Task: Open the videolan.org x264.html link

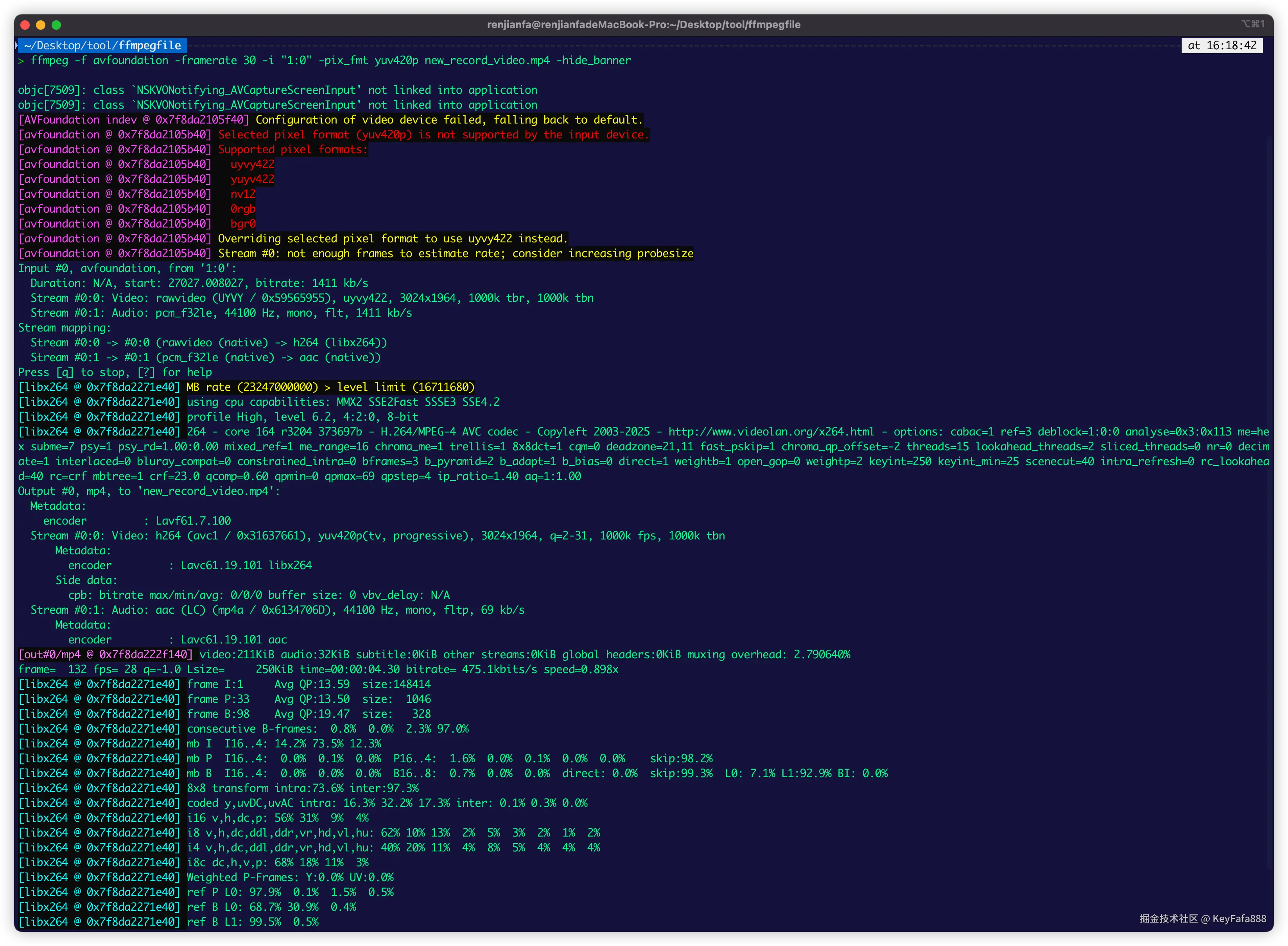Action: coord(771,432)
